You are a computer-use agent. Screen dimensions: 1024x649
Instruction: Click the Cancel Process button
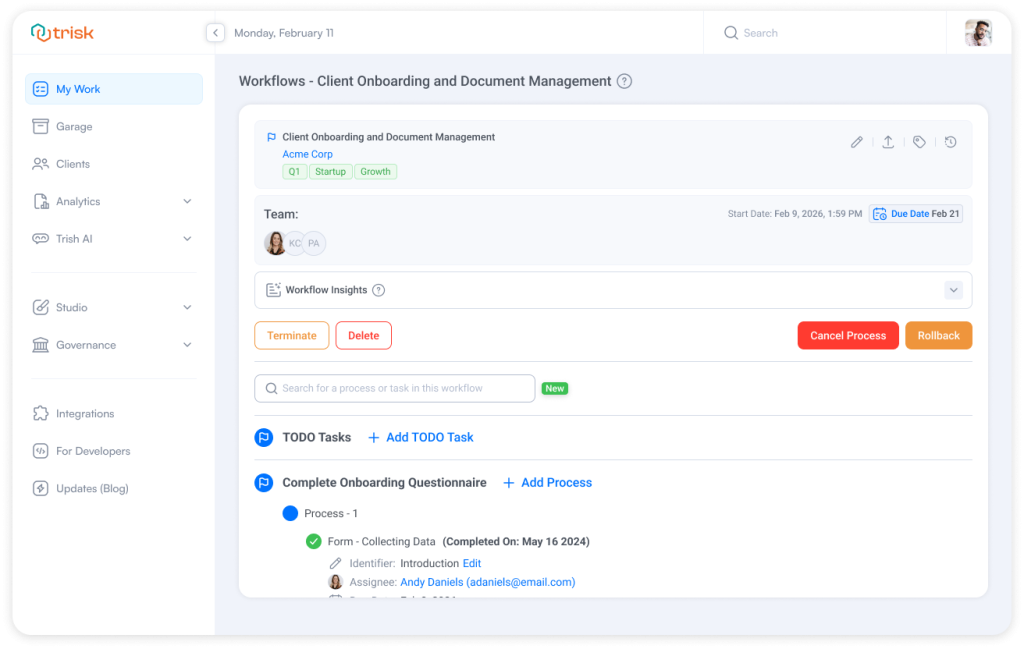(847, 335)
